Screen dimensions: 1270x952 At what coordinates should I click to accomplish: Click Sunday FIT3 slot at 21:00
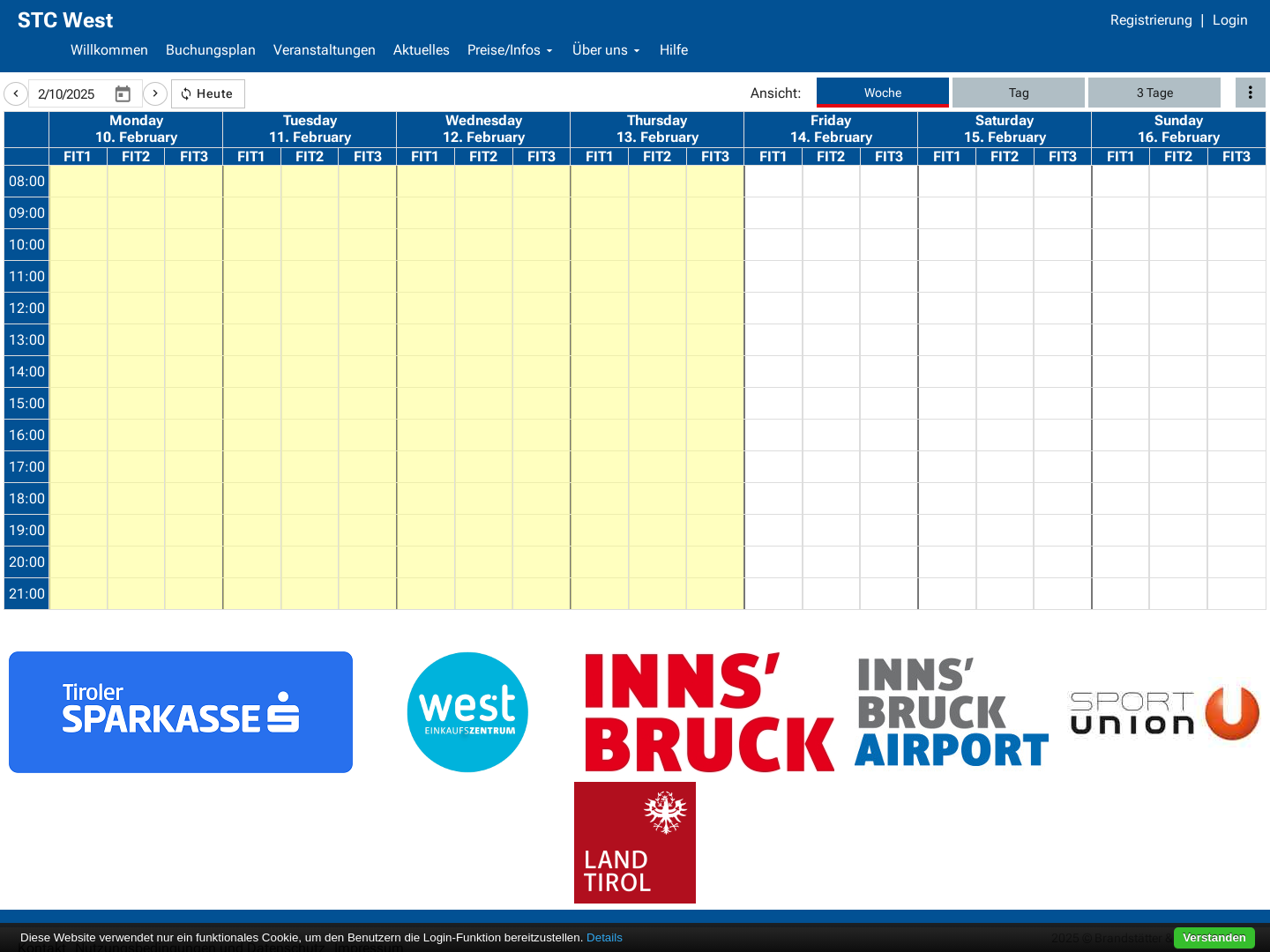(1236, 594)
